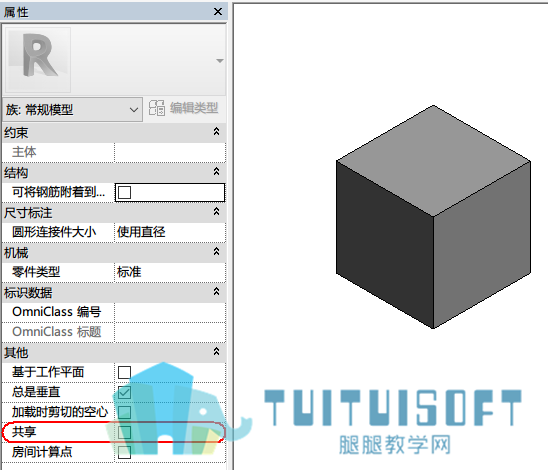Collapse the 标识数据 section

point(216,291)
